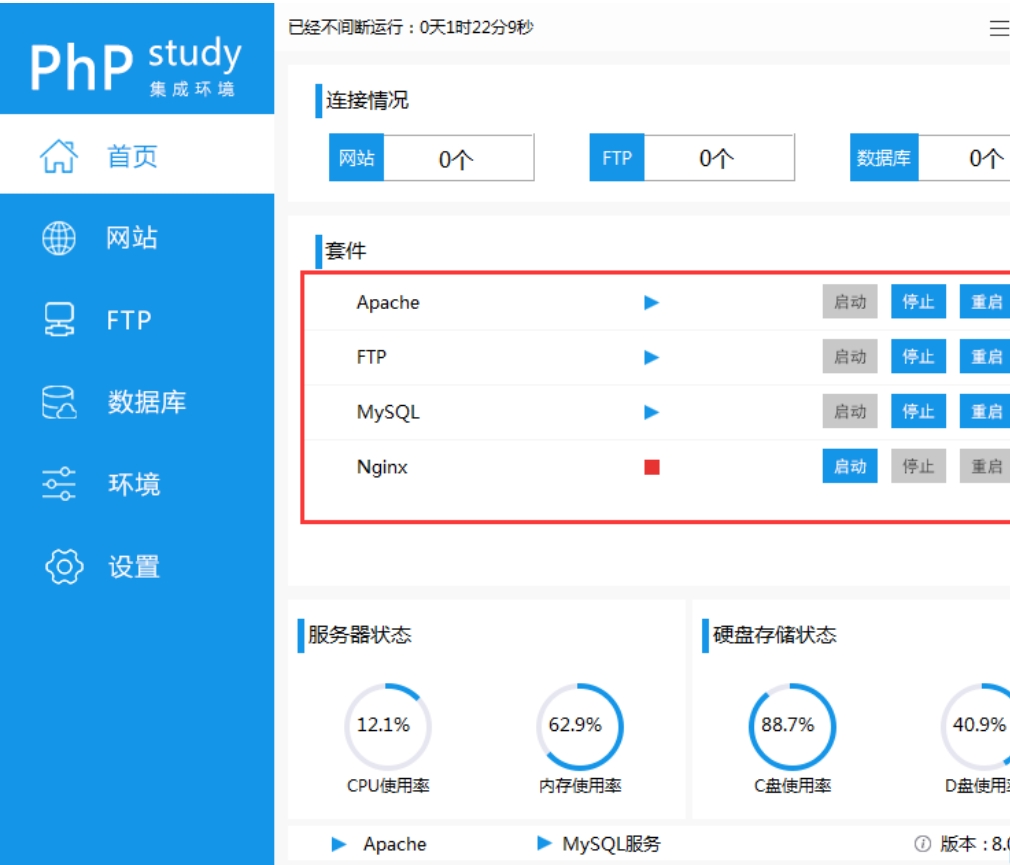Image resolution: width=1010 pixels, height=865 pixels.
Task: Click the blue 网站 connection label
Action: coord(356,158)
